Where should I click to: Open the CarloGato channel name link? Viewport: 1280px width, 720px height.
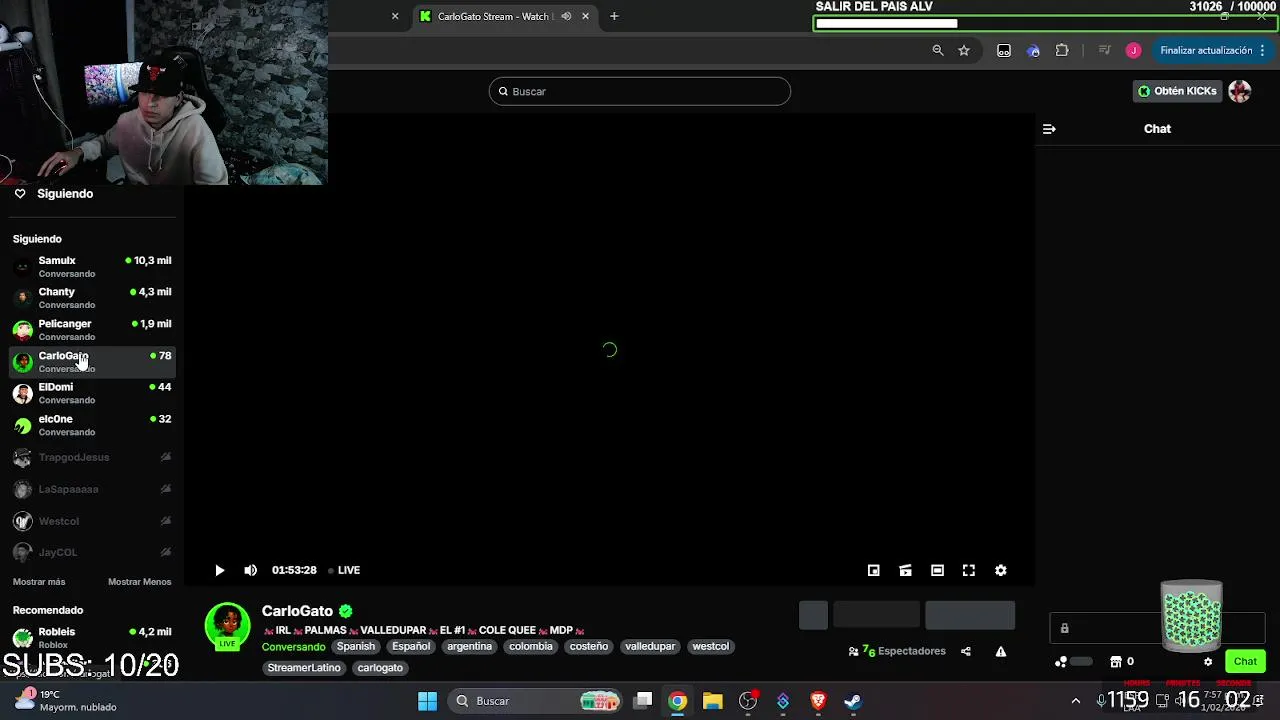point(297,611)
